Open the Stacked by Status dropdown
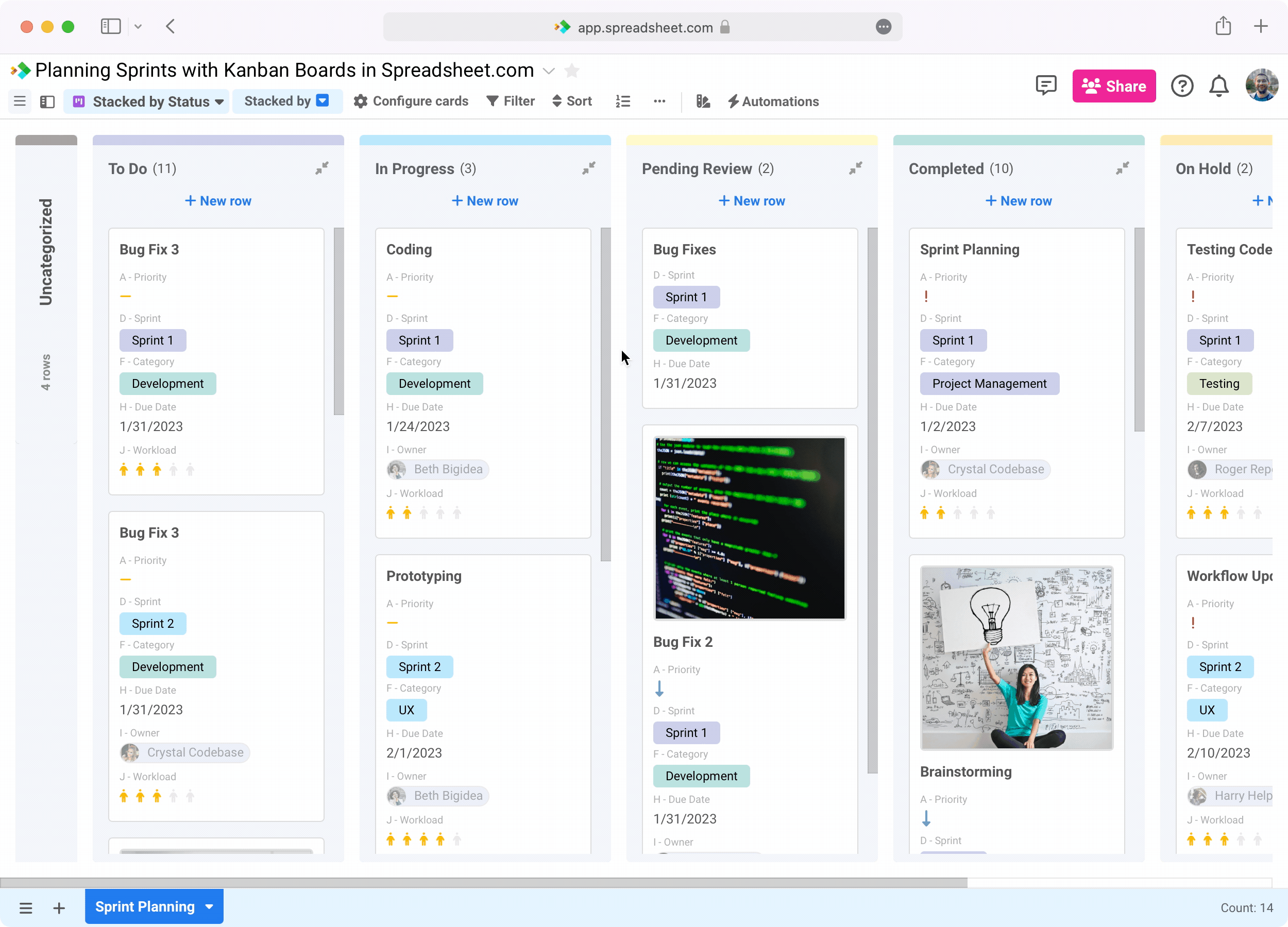The width and height of the screenshot is (1288, 927). (146, 101)
